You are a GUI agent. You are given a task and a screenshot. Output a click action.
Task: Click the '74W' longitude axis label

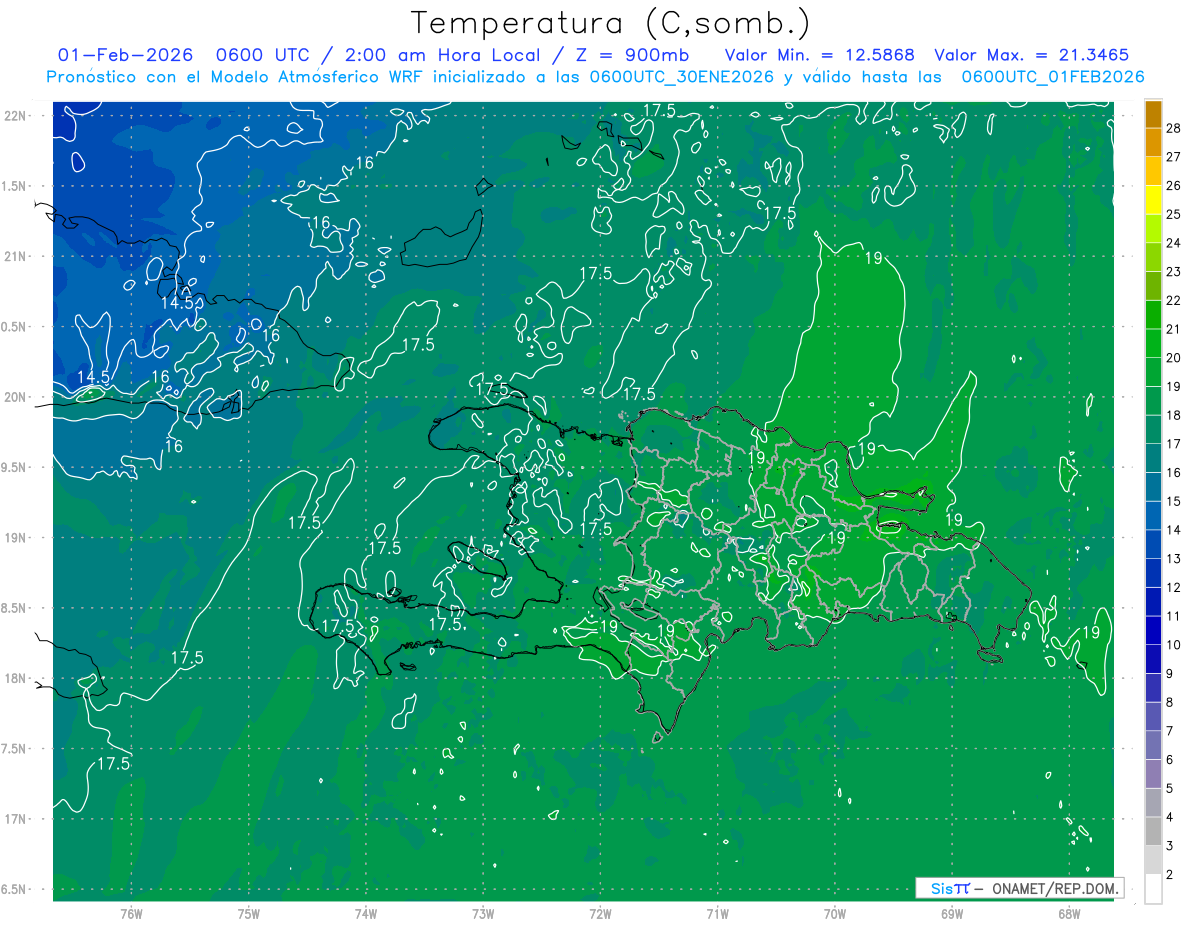coord(366,913)
